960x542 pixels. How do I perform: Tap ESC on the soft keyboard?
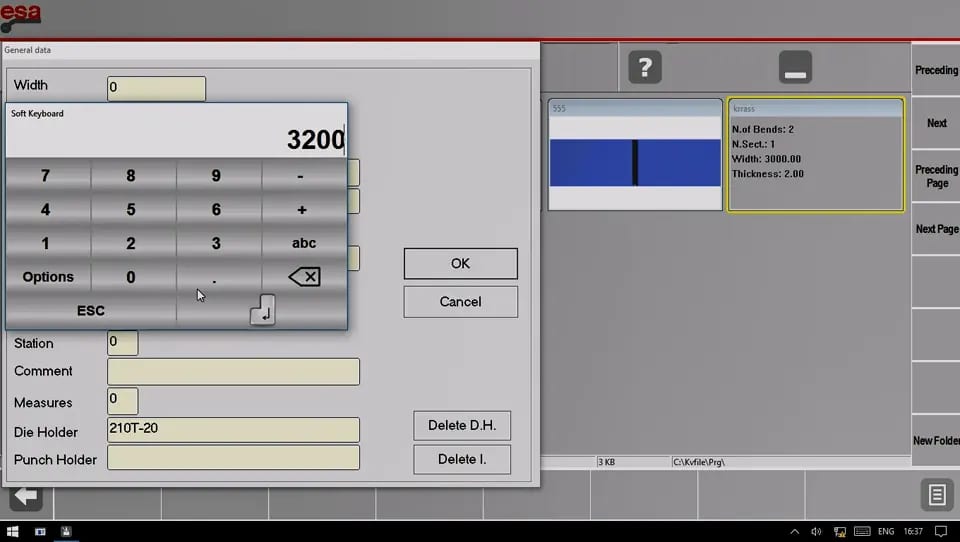(x=91, y=311)
